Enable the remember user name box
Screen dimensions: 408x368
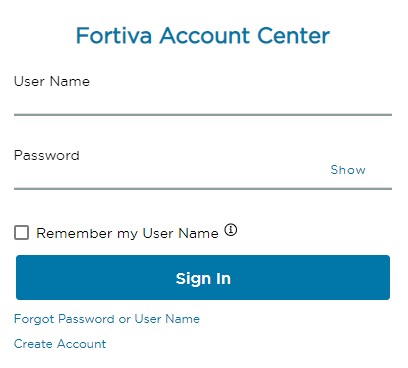(21, 232)
